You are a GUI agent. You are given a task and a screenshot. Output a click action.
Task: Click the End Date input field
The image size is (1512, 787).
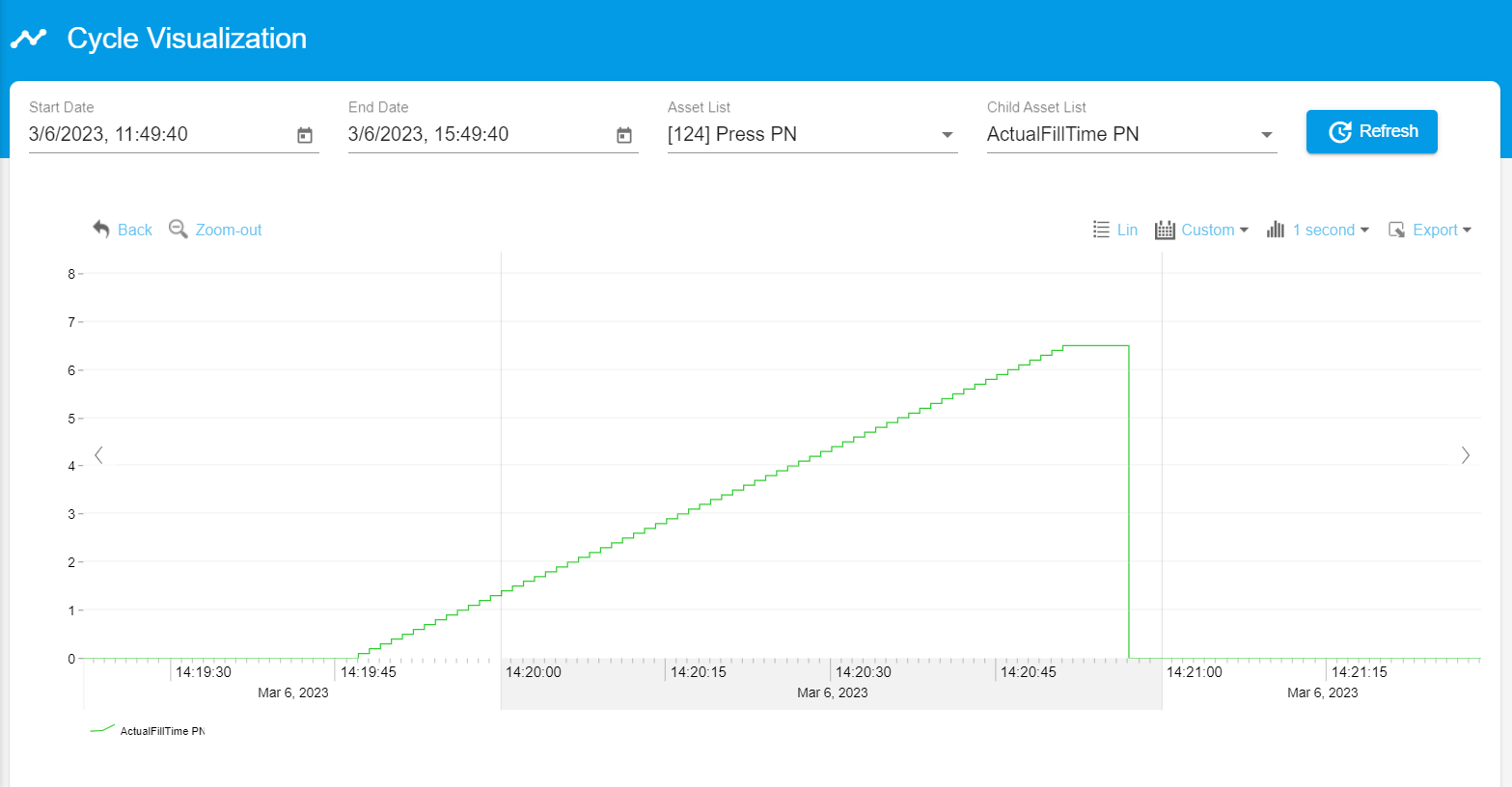pos(493,134)
